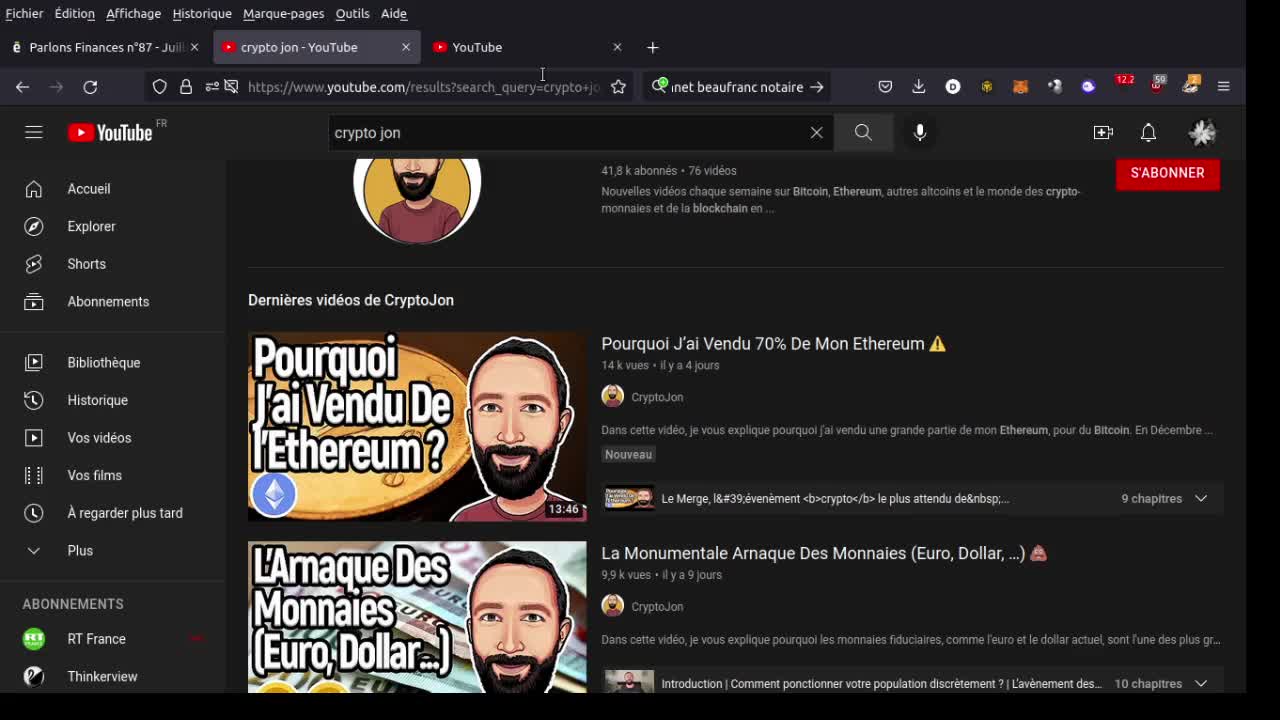Open Thinkerview subscription
This screenshot has height=720, width=1280.
[x=113, y=677]
